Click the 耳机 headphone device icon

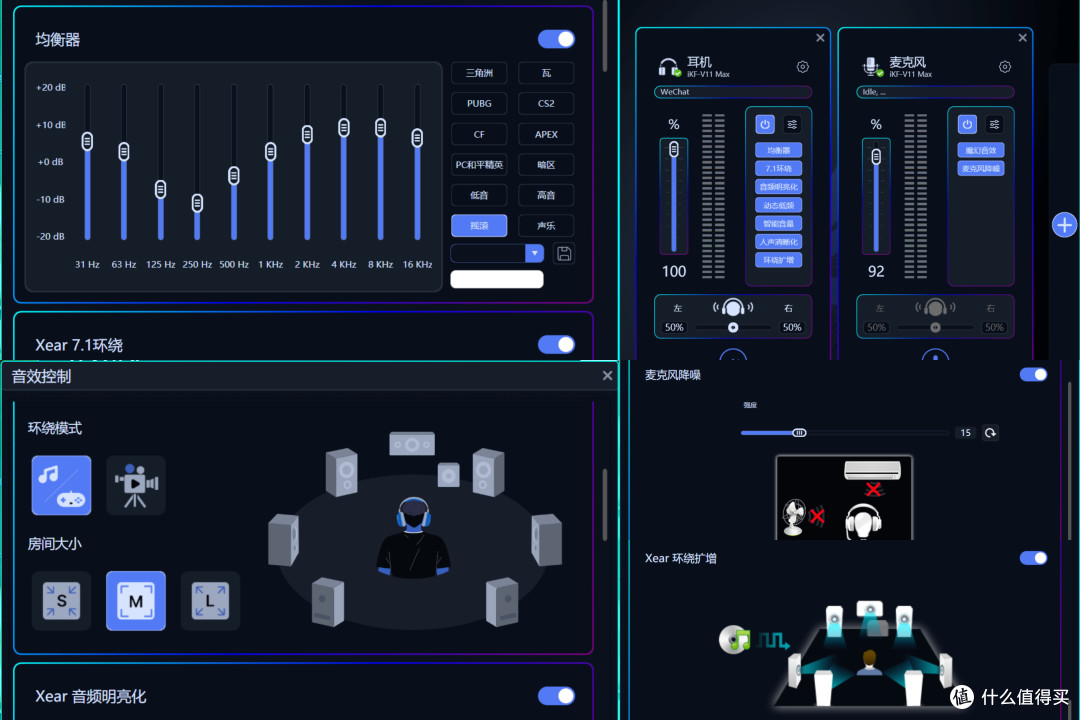point(669,67)
